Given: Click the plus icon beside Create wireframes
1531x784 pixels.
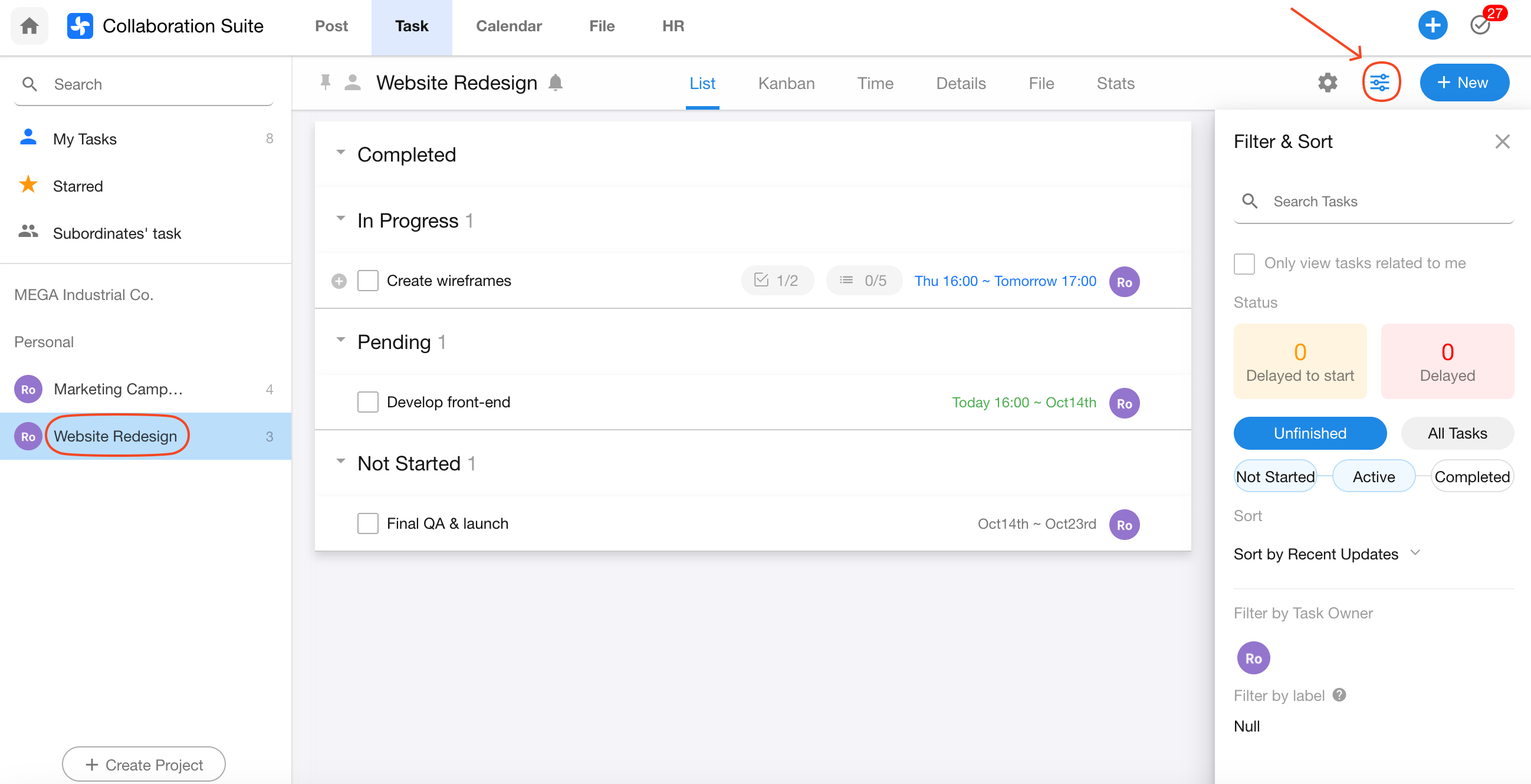Looking at the screenshot, I should (x=339, y=281).
